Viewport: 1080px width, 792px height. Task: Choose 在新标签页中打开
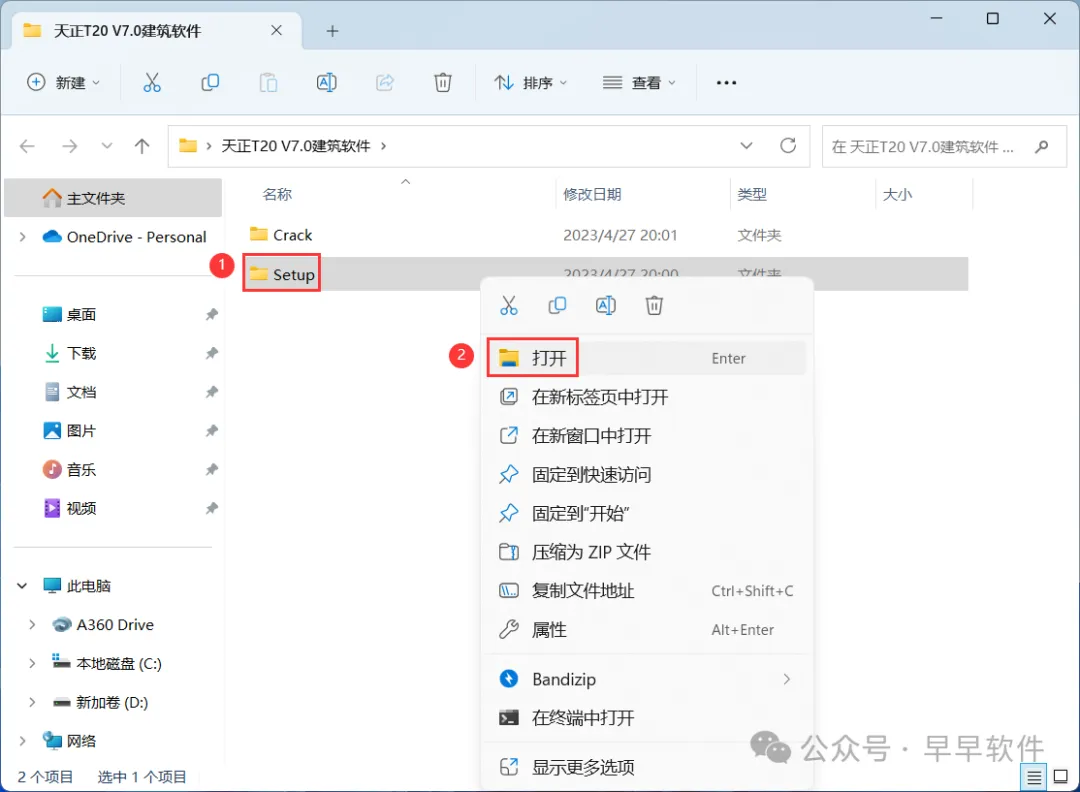point(646,397)
